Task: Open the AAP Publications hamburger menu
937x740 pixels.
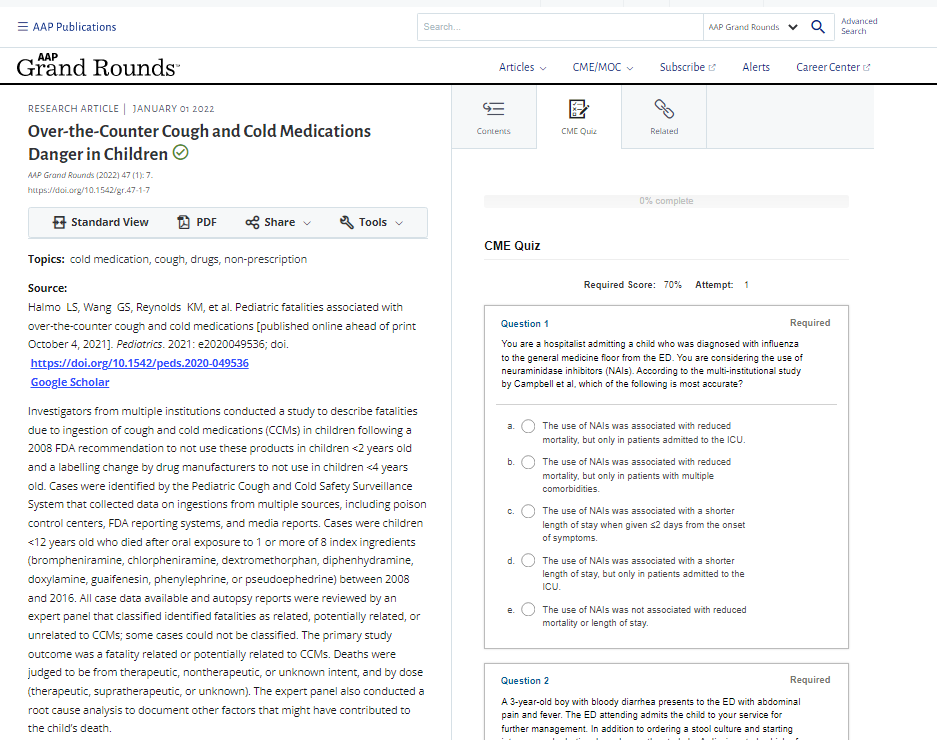Action: point(23,27)
